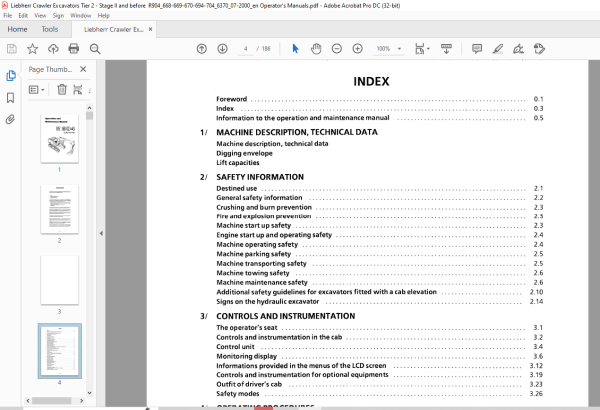Switch to the Tools tab
The height and width of the screenshot is (410, 600).
pos(50,29)
